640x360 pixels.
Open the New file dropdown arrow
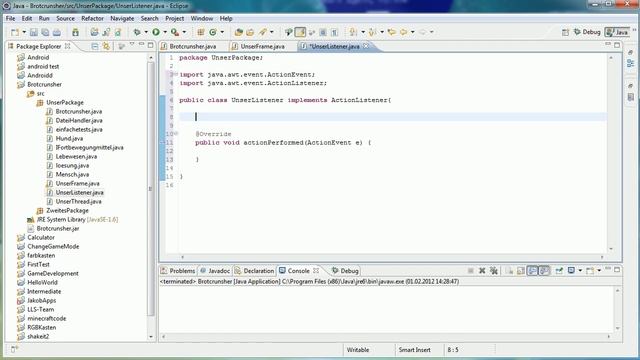[x=24, y=32]
